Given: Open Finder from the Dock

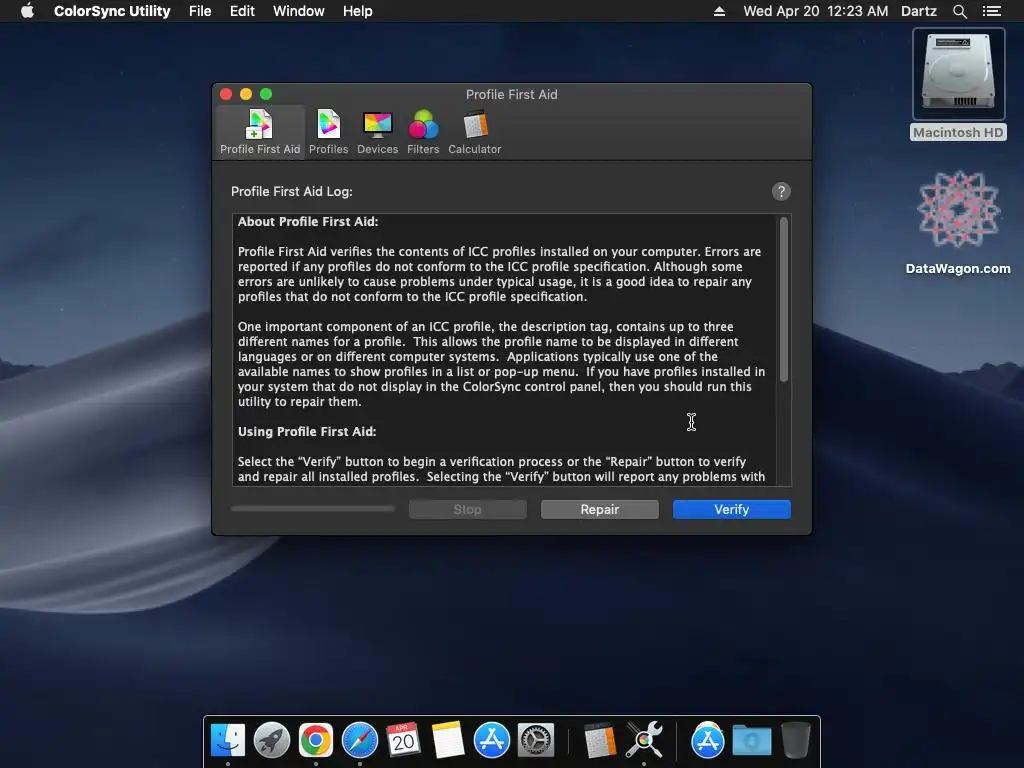Looking at the screenshot, I should [228, 740].
